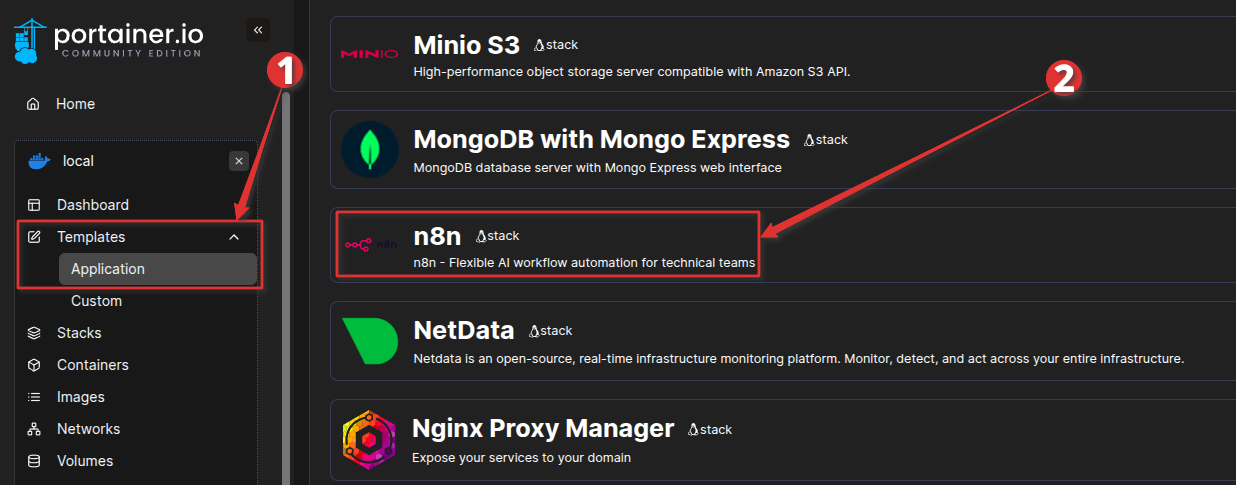Open the Images menu item
The height and width of the screenshot is (485, 1236).
[x=81, y=397]
